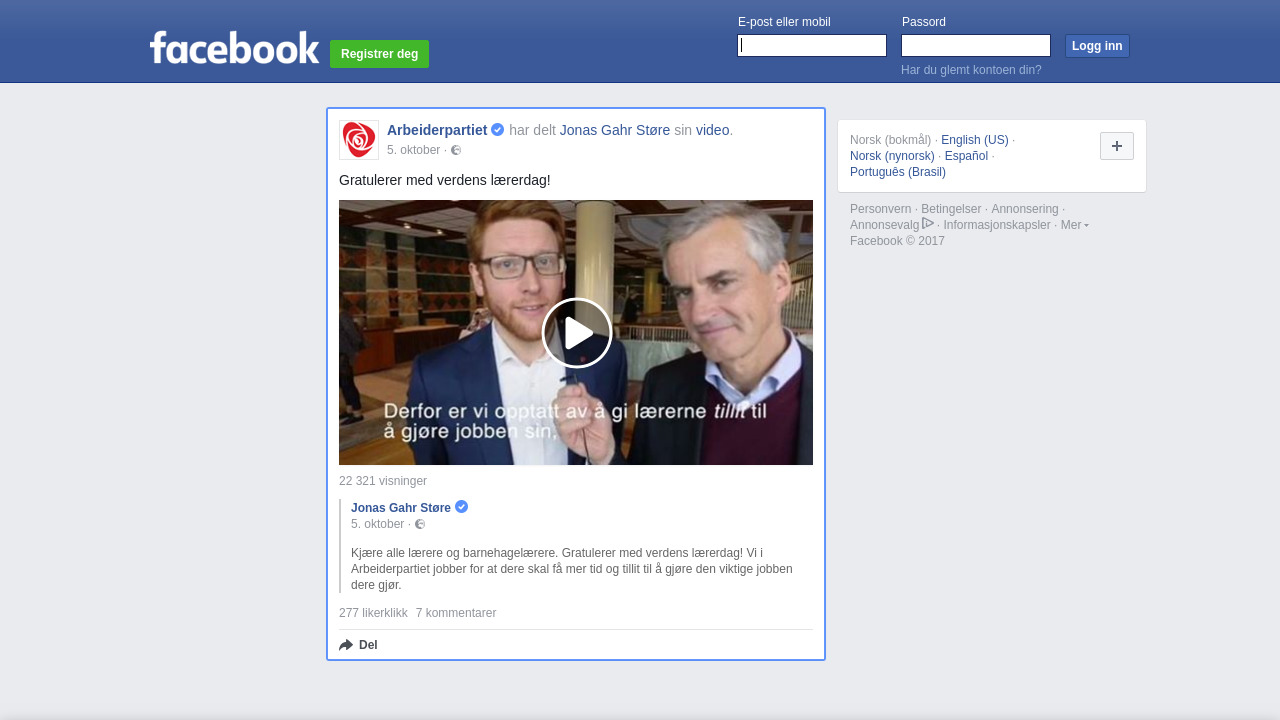Click the AdChoices triangle icon
1280x720 pixels.
coord(928,224)
